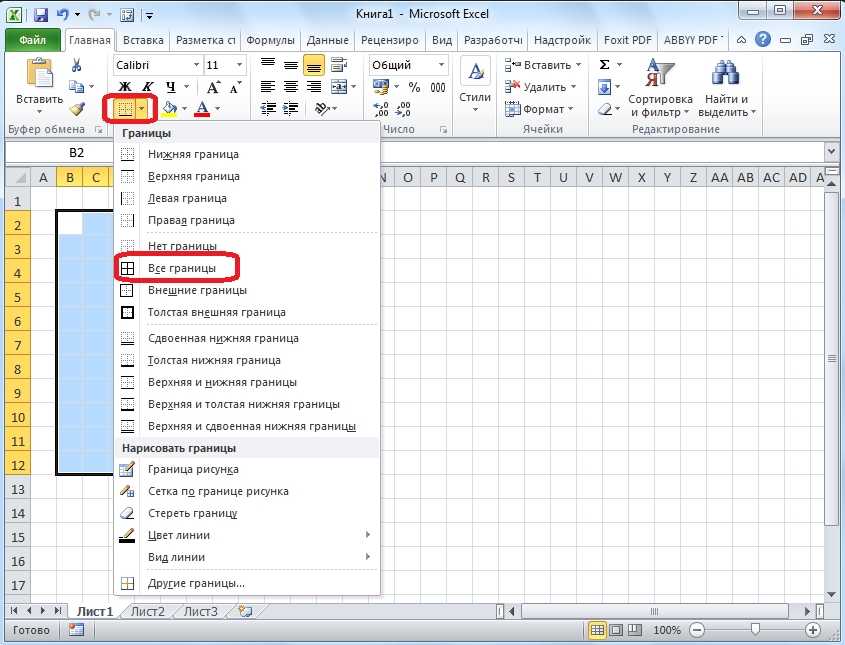Toggle Italic formatting (К)

(x=148, y=87)
